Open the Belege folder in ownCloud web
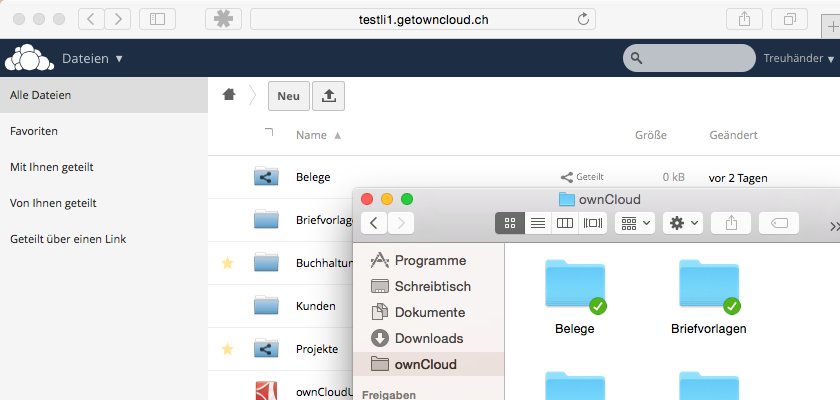 coord(313,177)
